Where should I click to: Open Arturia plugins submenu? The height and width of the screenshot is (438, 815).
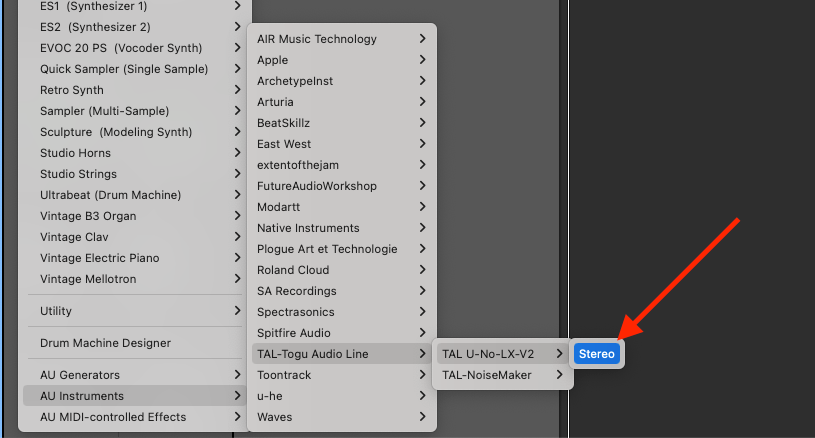point(341,102)
